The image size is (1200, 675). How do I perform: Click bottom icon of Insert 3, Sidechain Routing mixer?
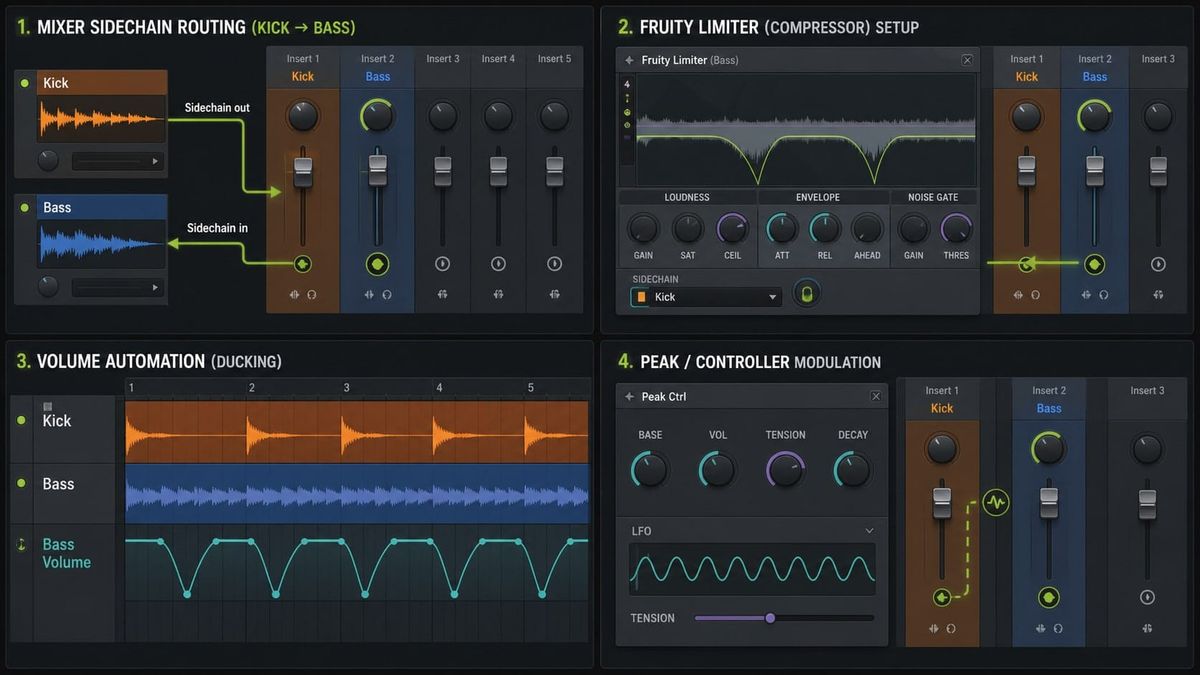tap(442, 295)
